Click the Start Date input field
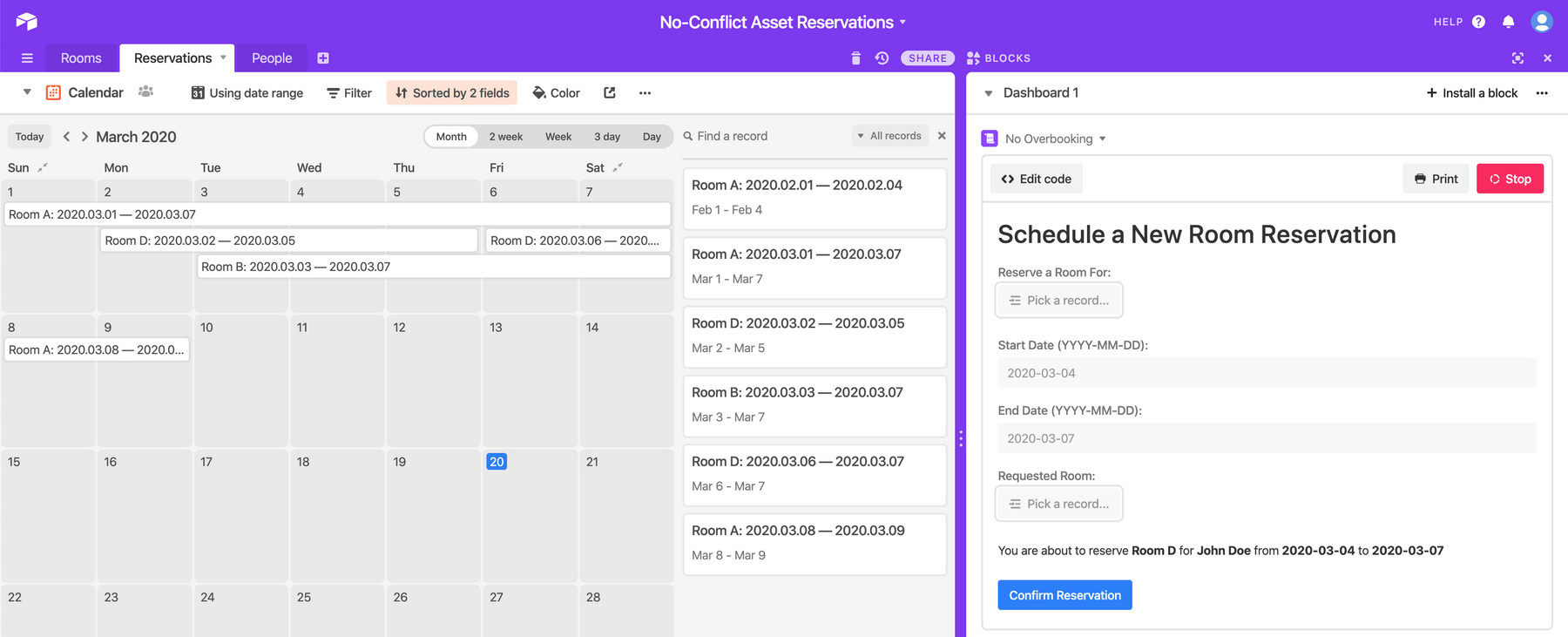Image resolution: width=1568 pixels, height=637 pixels. pos(1266,373)
